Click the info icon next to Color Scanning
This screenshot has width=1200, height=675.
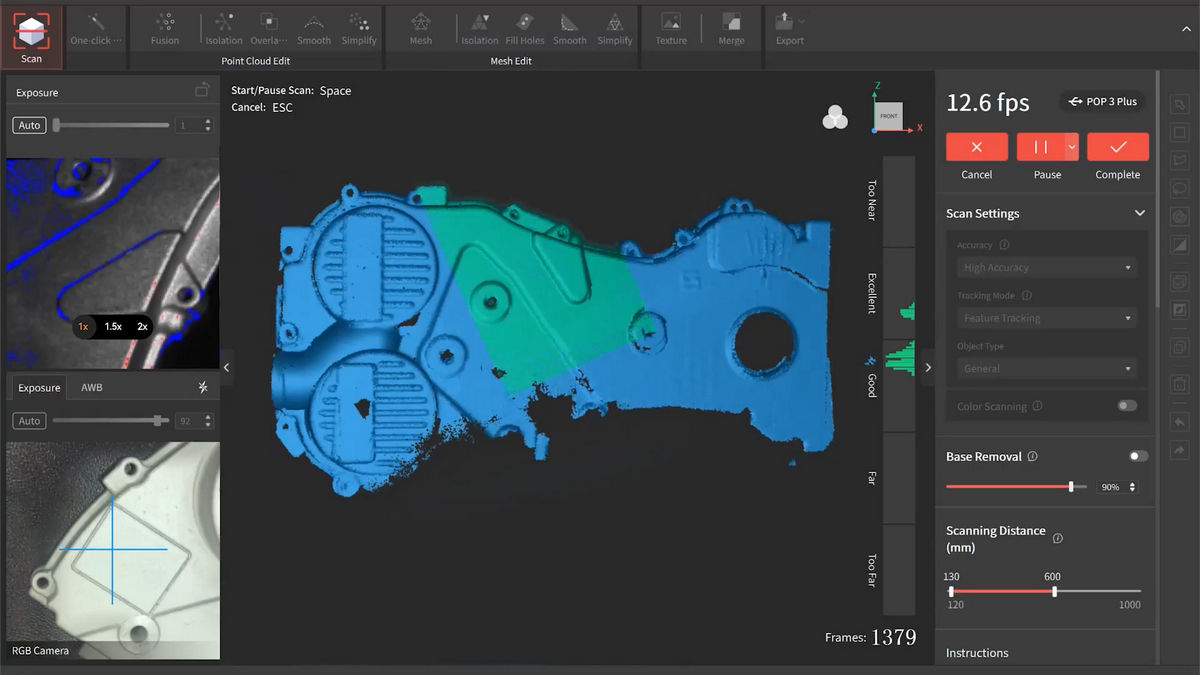(1037, 406)
